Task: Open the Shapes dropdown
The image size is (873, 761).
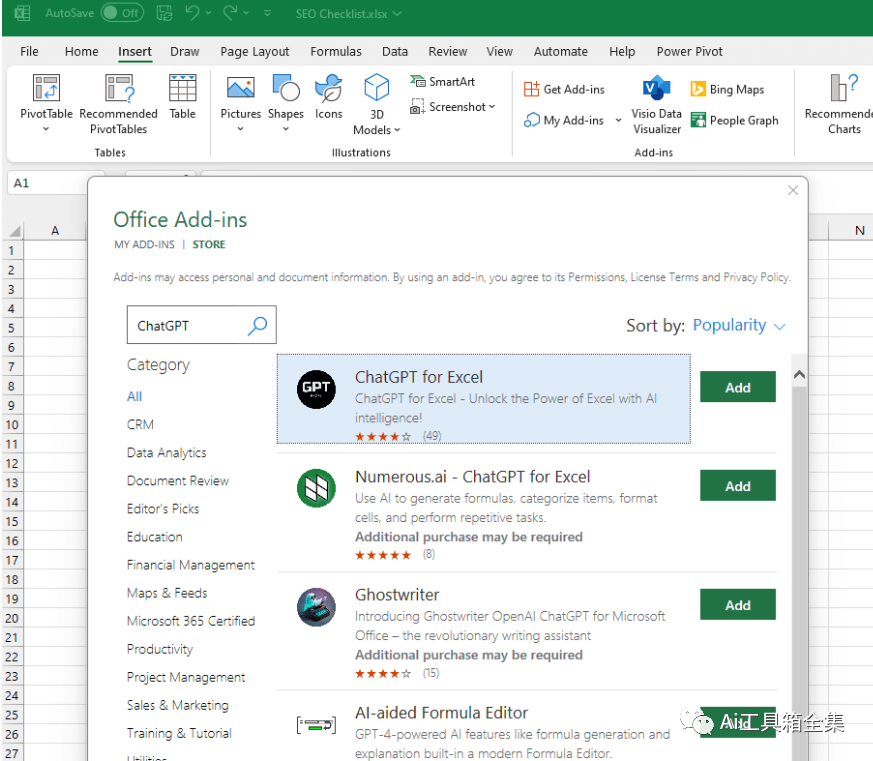Action: [x=285, y=102]
